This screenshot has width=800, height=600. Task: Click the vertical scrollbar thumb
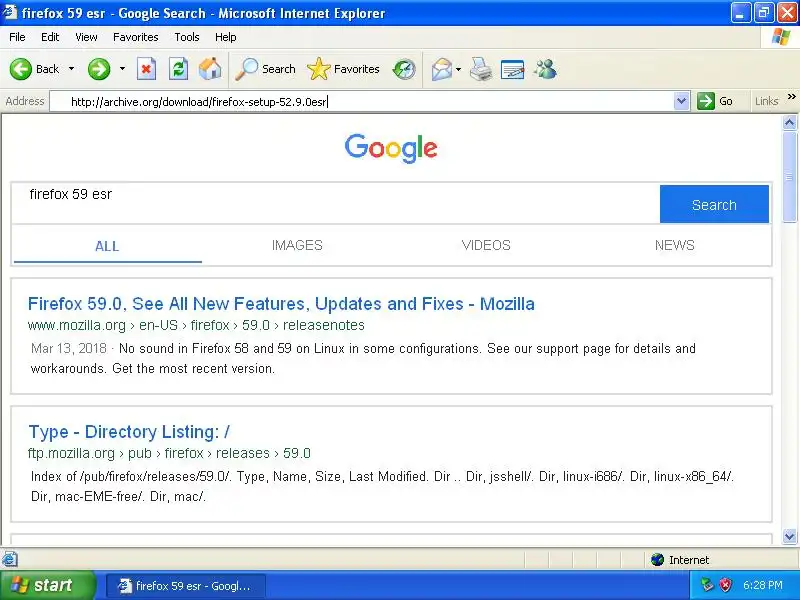789,177
